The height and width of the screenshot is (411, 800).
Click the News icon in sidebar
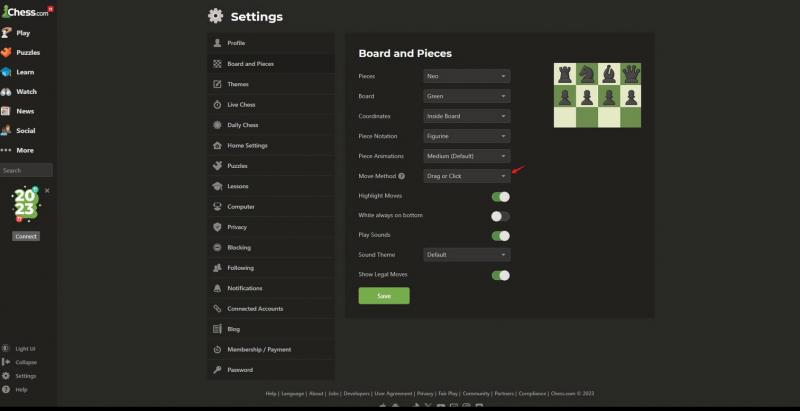(7, 111)
